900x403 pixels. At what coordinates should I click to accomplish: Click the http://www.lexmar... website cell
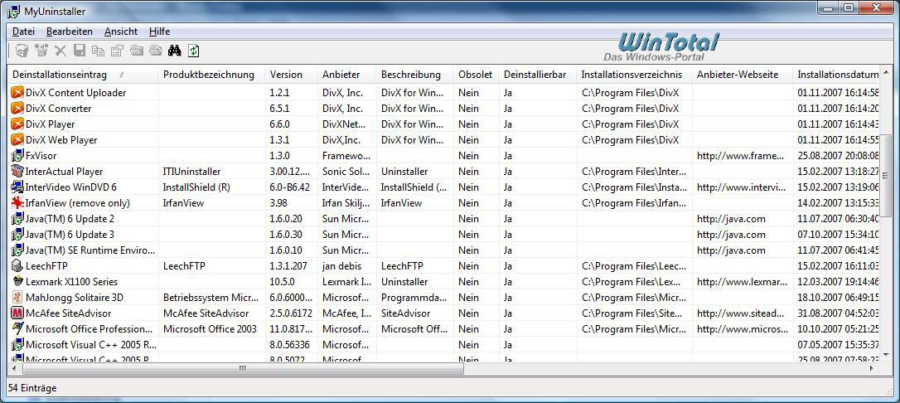coord(743,282)
